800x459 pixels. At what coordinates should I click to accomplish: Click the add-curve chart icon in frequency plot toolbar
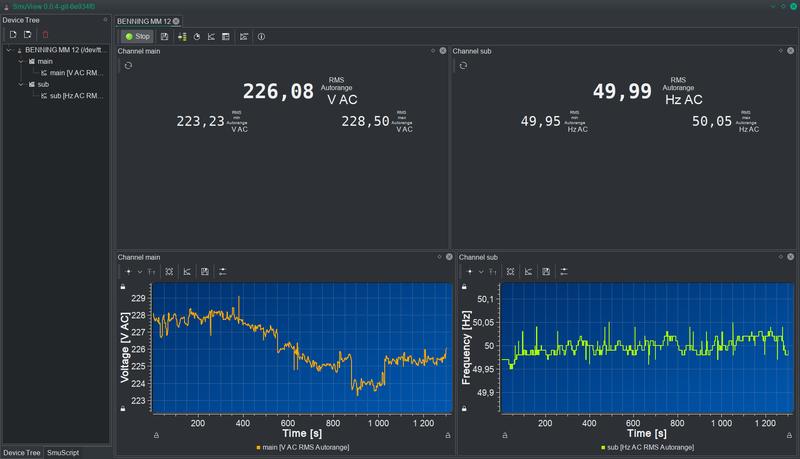528,271
